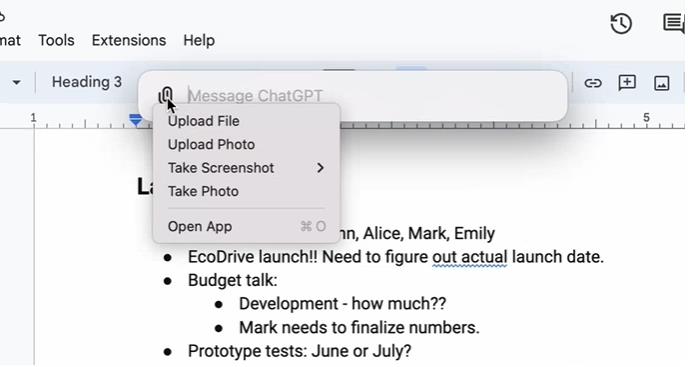Choose Take Photo menu entry
688x367 pixels.
203,191
